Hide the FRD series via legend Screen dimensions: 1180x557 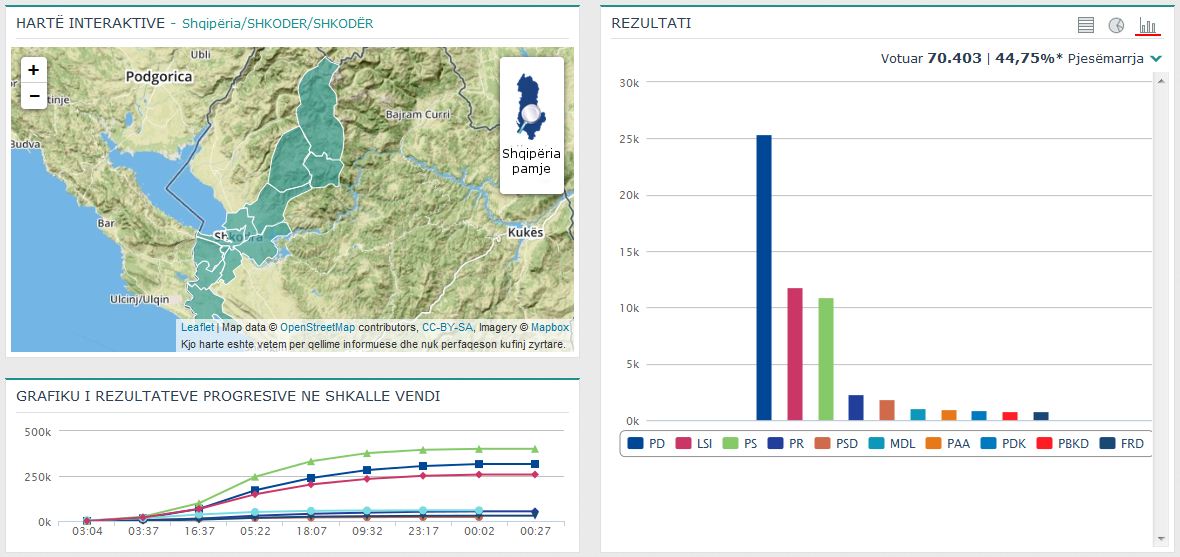pos(1122,443)
